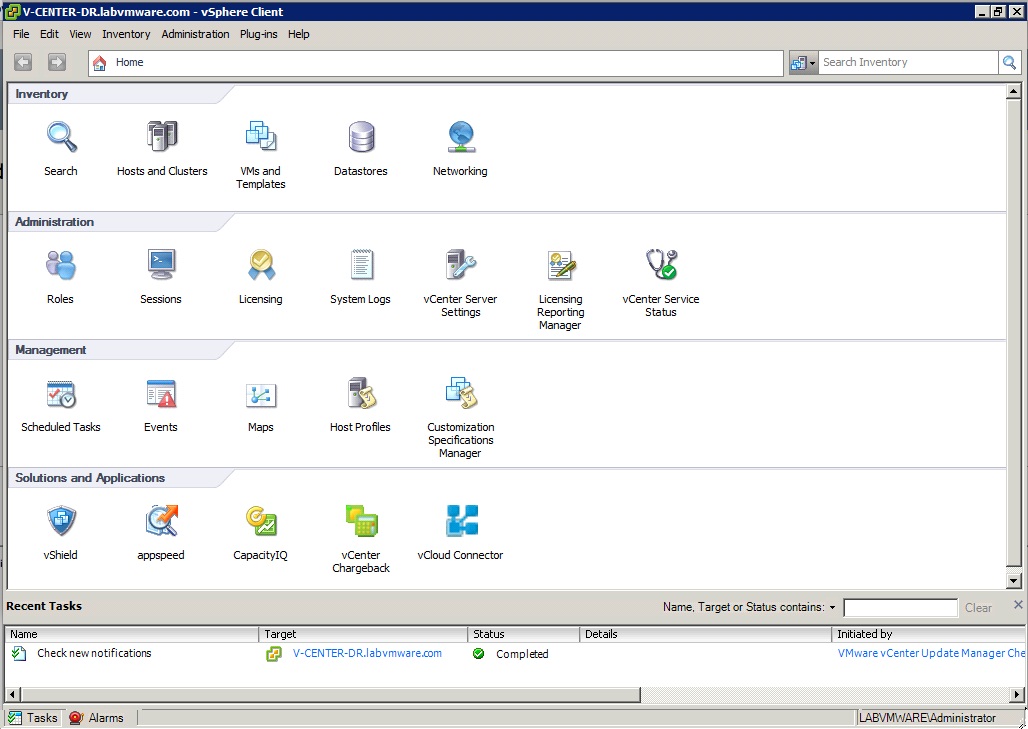The width and height of the screenshot is (1028, 729).
Task: Open the Licensing icon
Action: coord(261,265)
